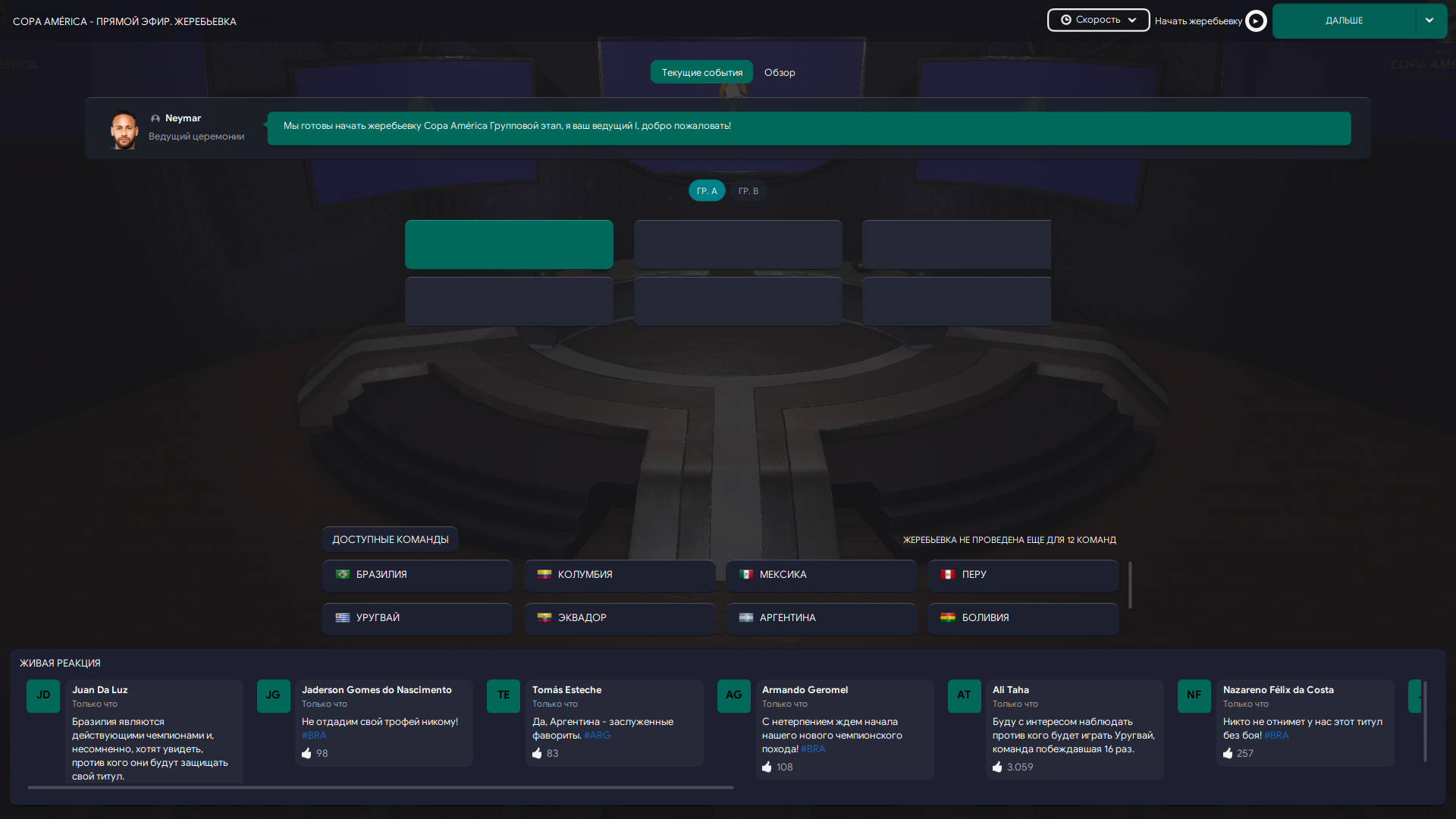The height and width of the screenshot is (819, 1456).
Task: Click the Перу flag icon
Action: pyautogui.click(x=948, y=575)
